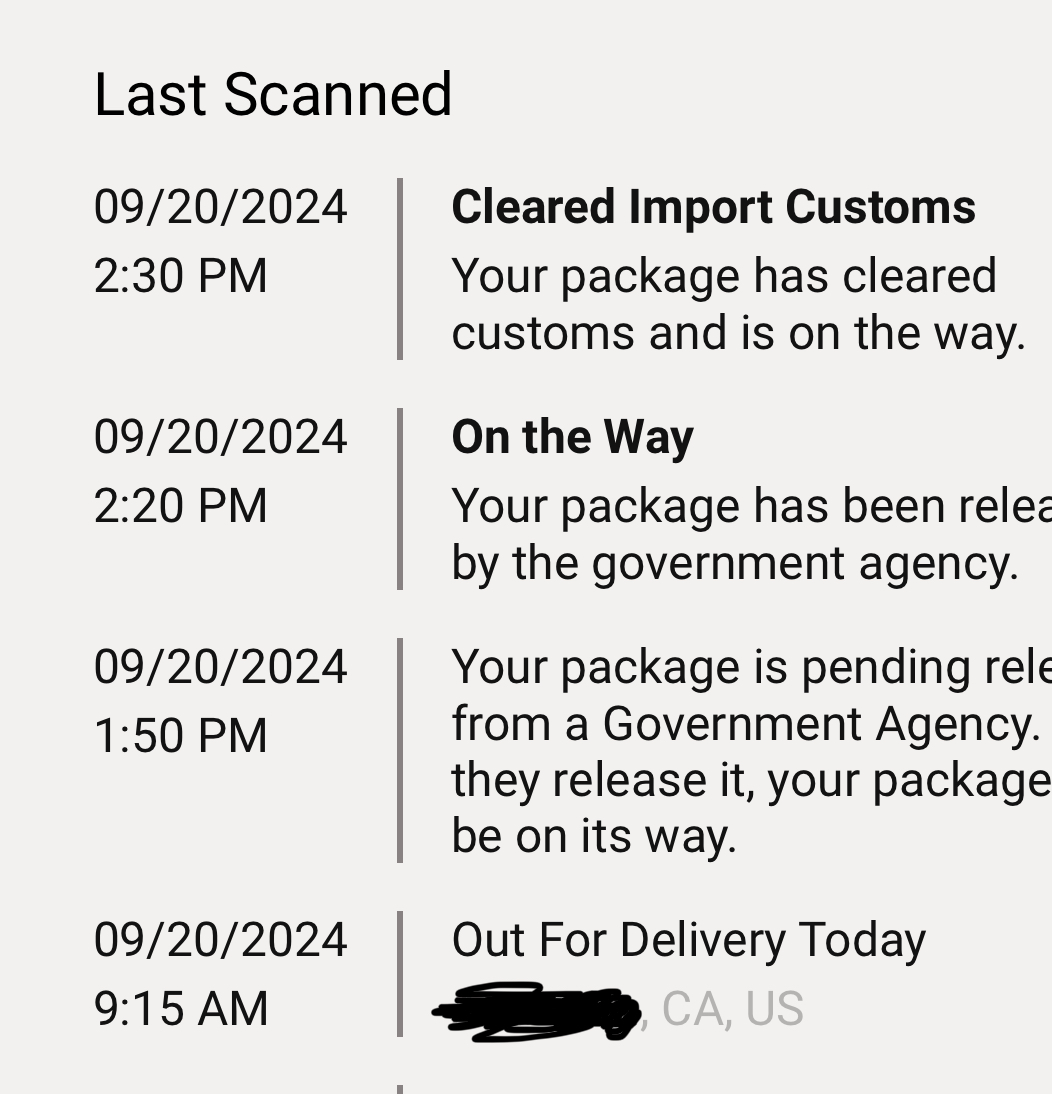Click the 9:15 AM timestamp
The height and width of the screenshot is (1094, 1052).
click(181, 1008)
